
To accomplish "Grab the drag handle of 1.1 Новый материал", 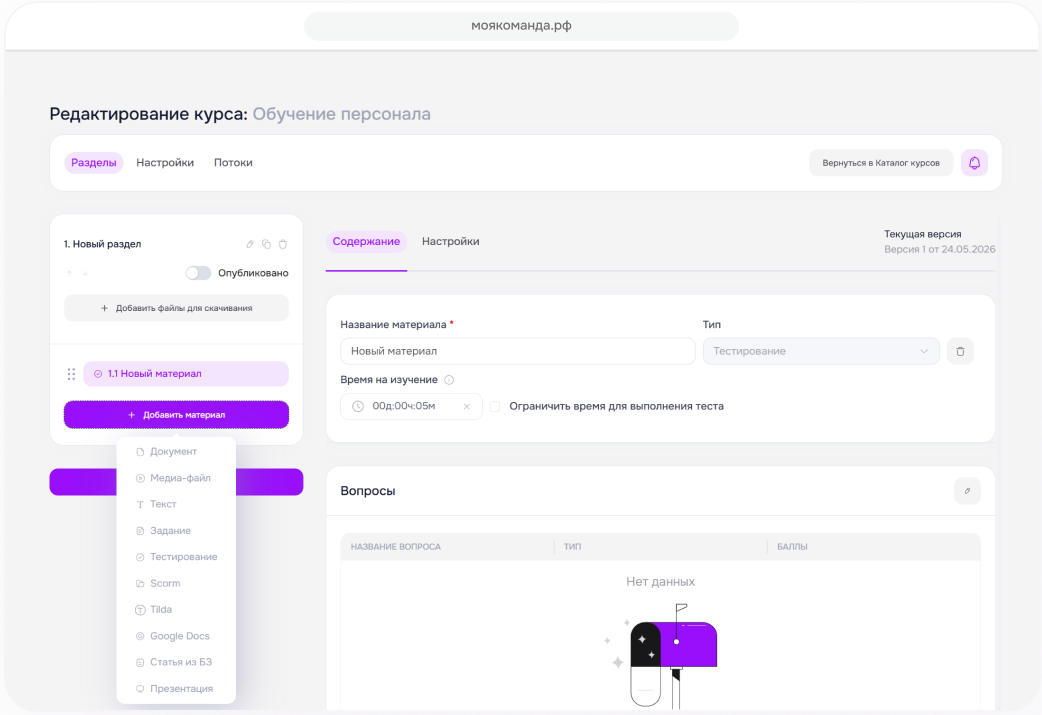I will (x=71, y=374).
